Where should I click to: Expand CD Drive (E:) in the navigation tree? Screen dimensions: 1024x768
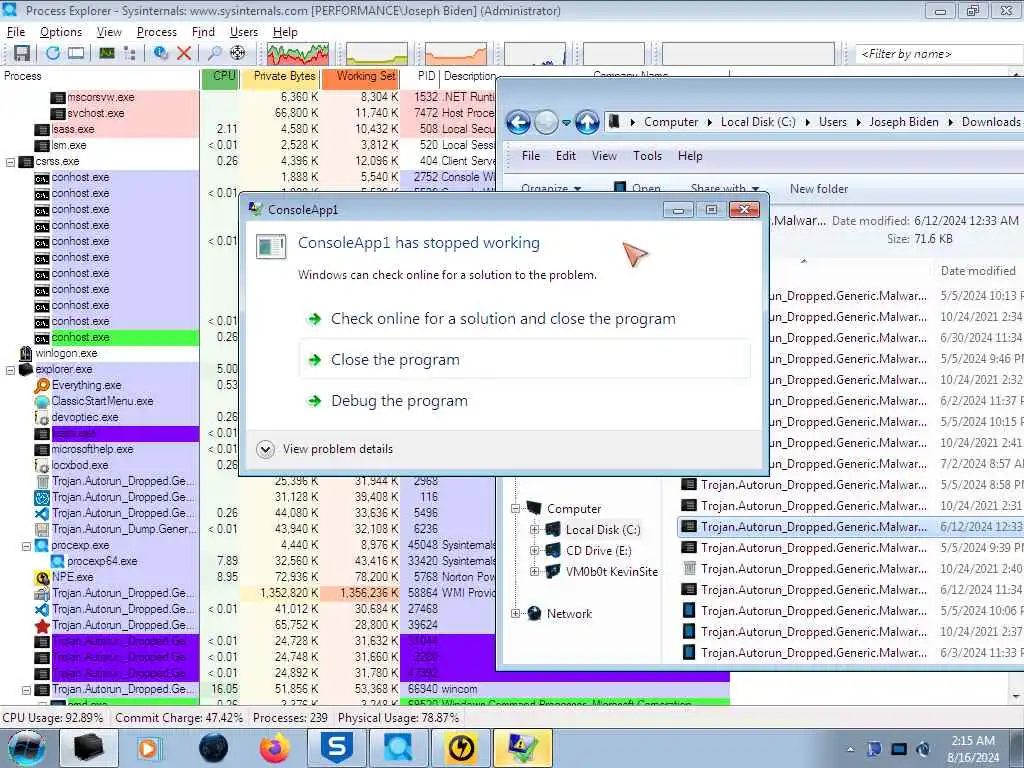[x=534, y=551]
